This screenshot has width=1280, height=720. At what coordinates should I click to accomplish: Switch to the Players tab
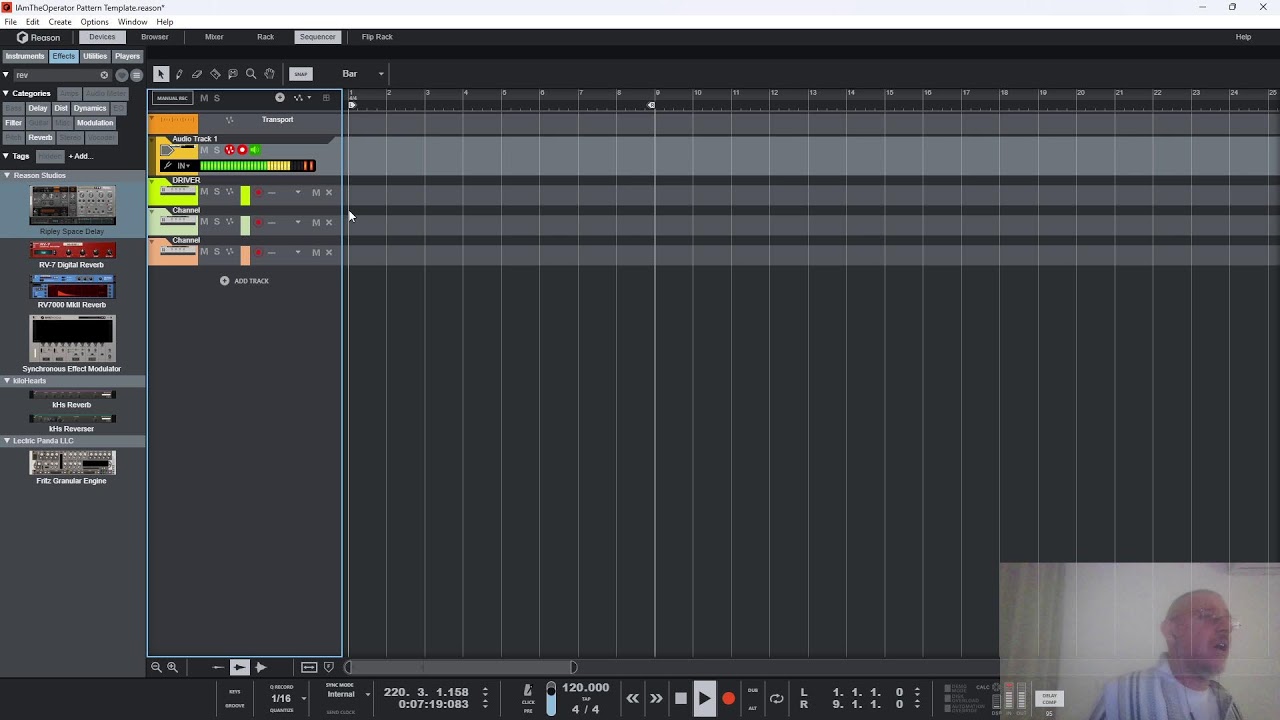tap(127, 56)
